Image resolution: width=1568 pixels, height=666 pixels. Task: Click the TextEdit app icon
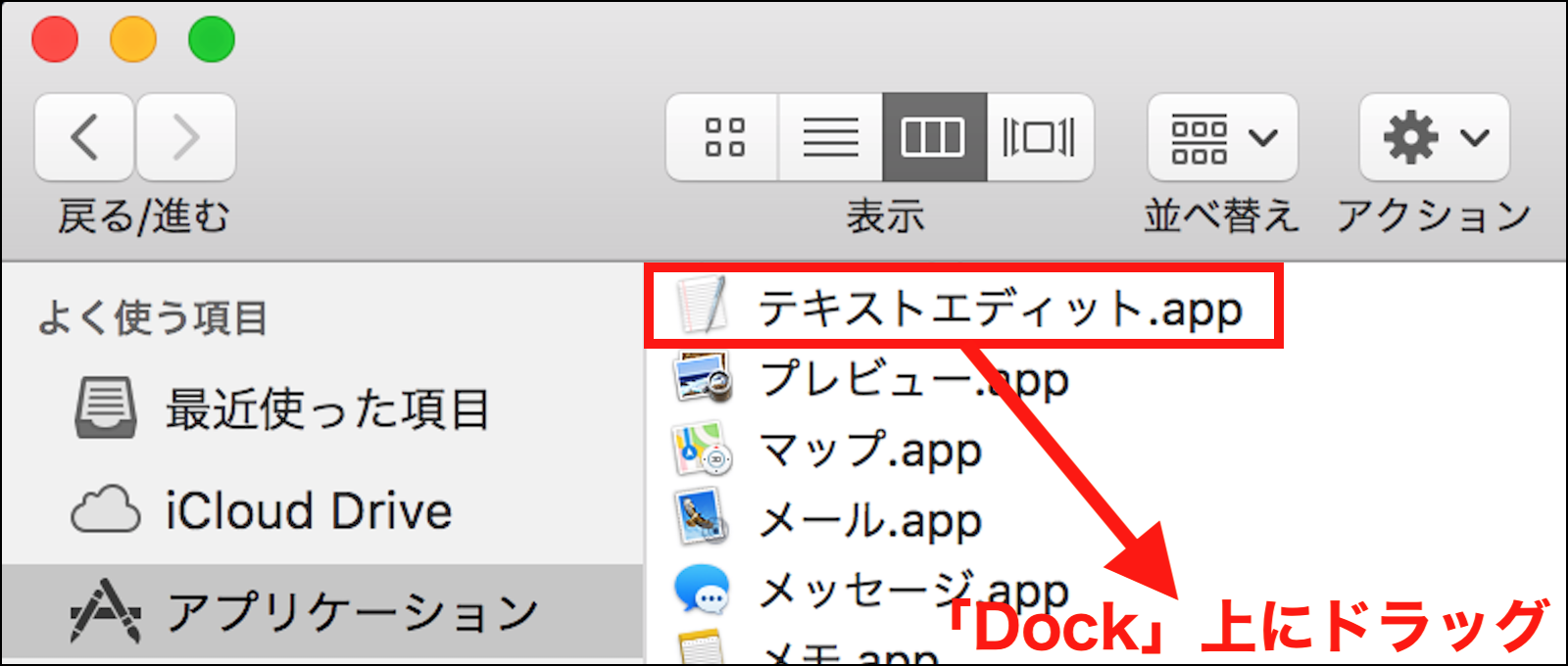tap(703, 306)
